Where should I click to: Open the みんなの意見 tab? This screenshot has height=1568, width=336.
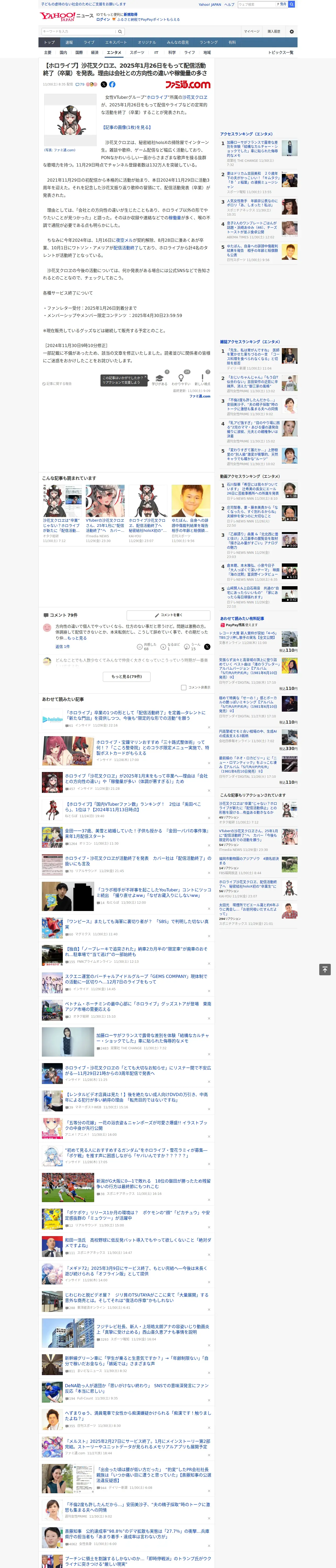click(x=178, y=42)
